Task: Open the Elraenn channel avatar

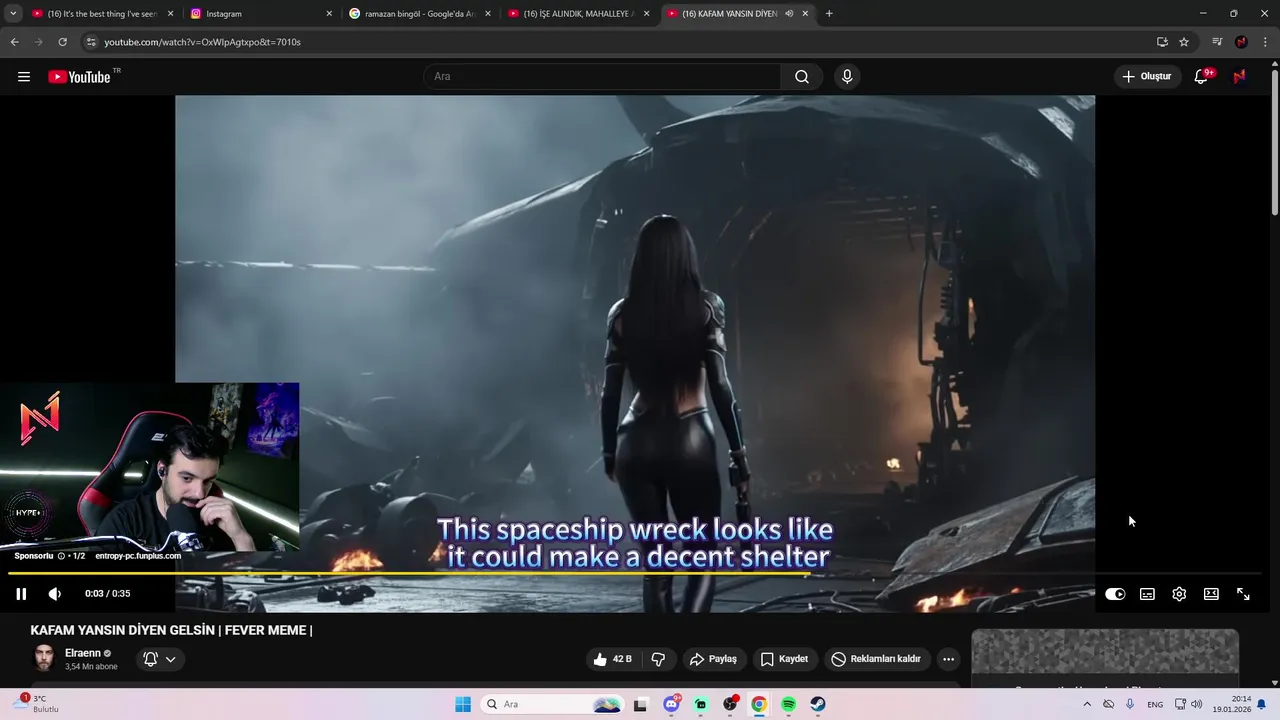Action: (44, 658)
